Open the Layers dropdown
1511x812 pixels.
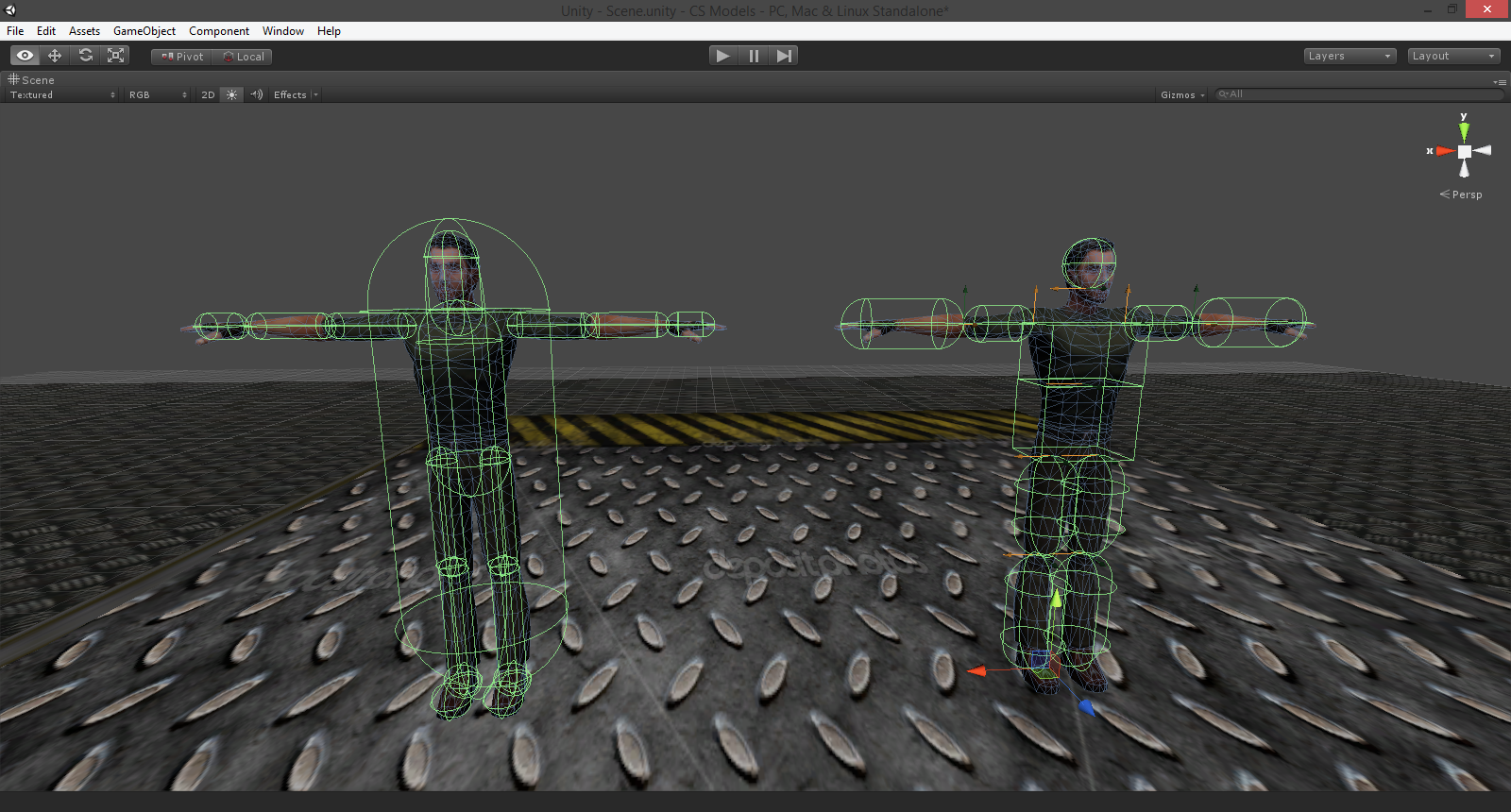[1350, 57]
